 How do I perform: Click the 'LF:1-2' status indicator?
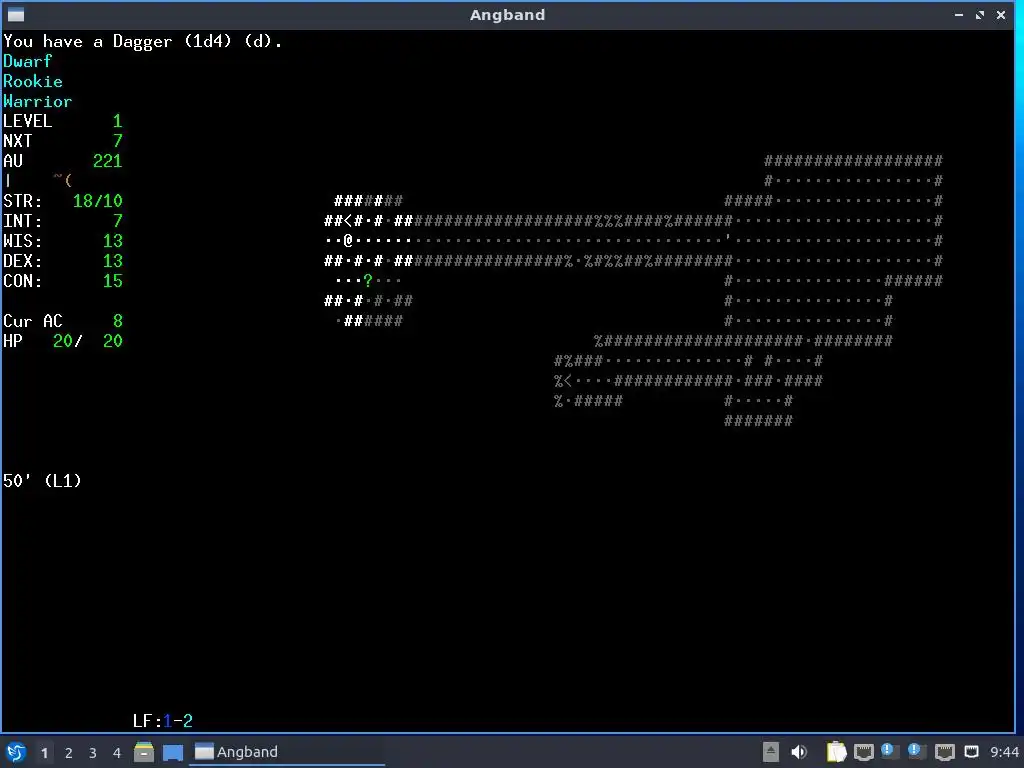pyautogui.click(x=163, y=720)
